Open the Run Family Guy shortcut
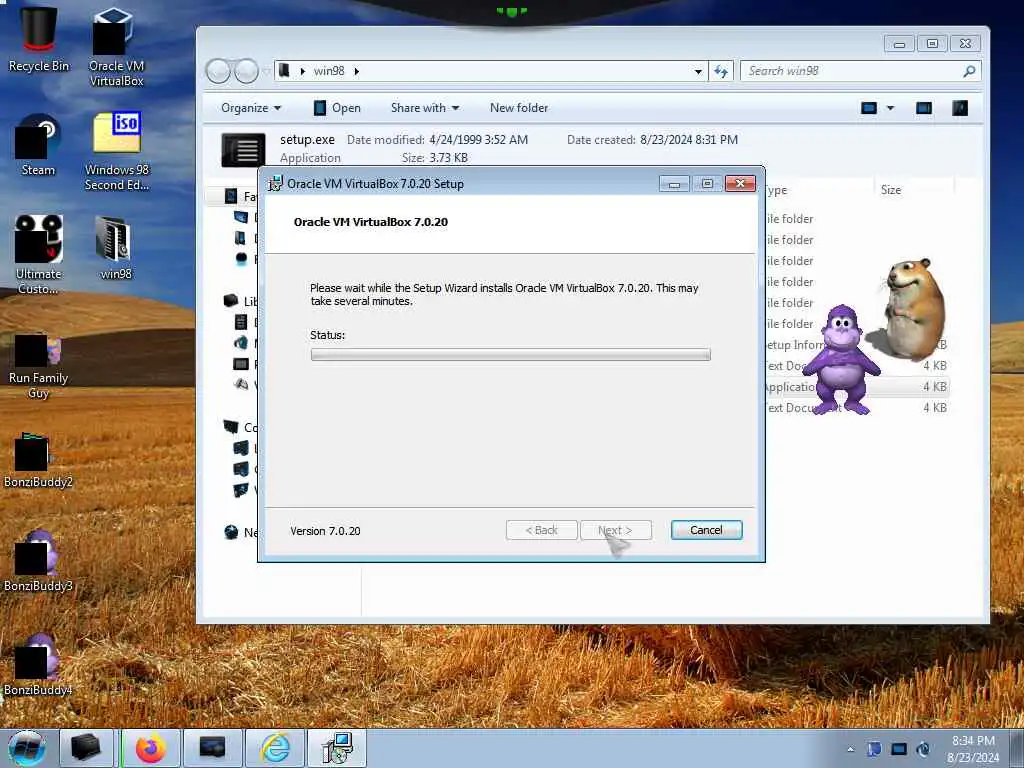This screenshot has height=768, width=1024. [x=38, y=366]
